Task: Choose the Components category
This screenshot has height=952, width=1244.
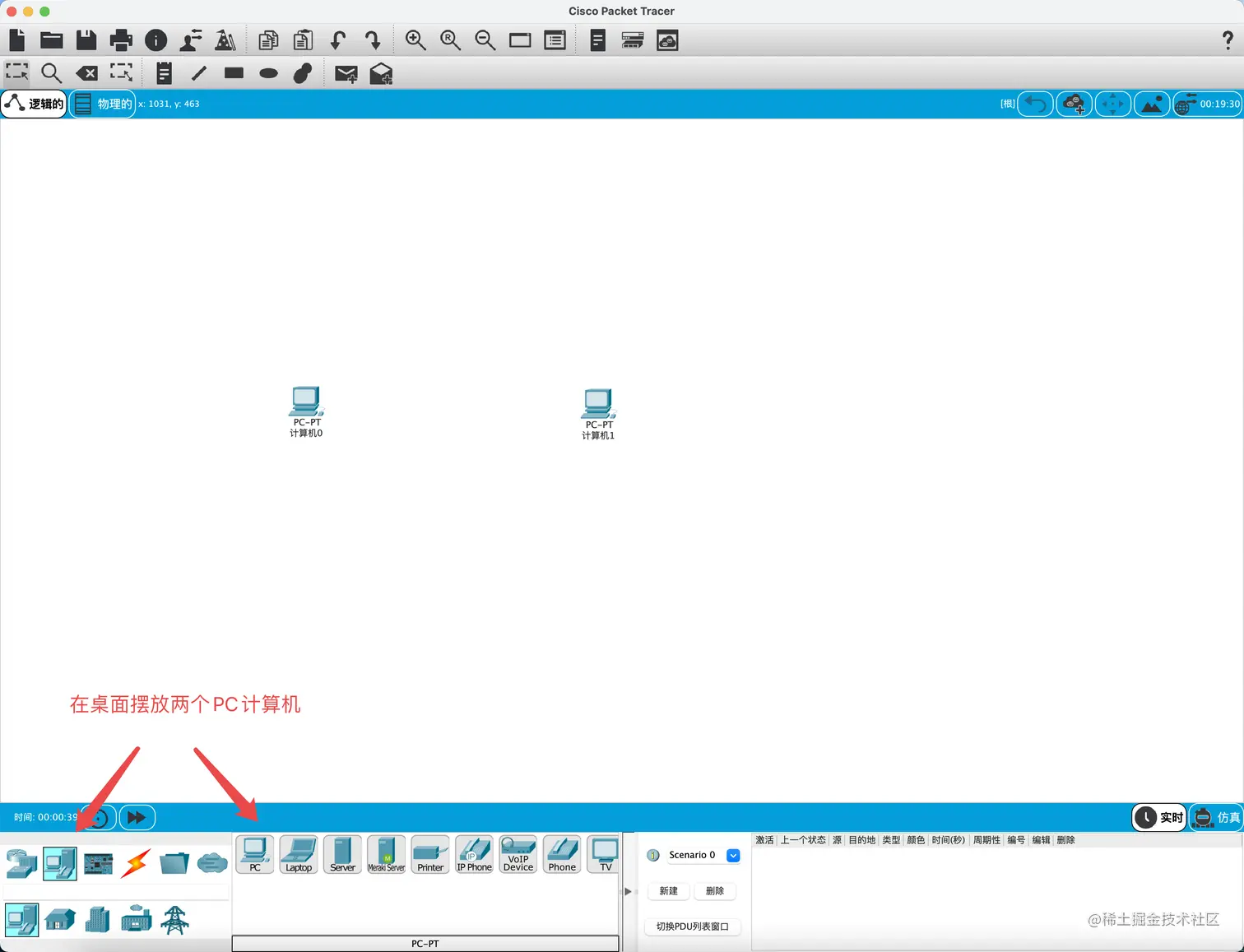Action: tap(98, 864)
